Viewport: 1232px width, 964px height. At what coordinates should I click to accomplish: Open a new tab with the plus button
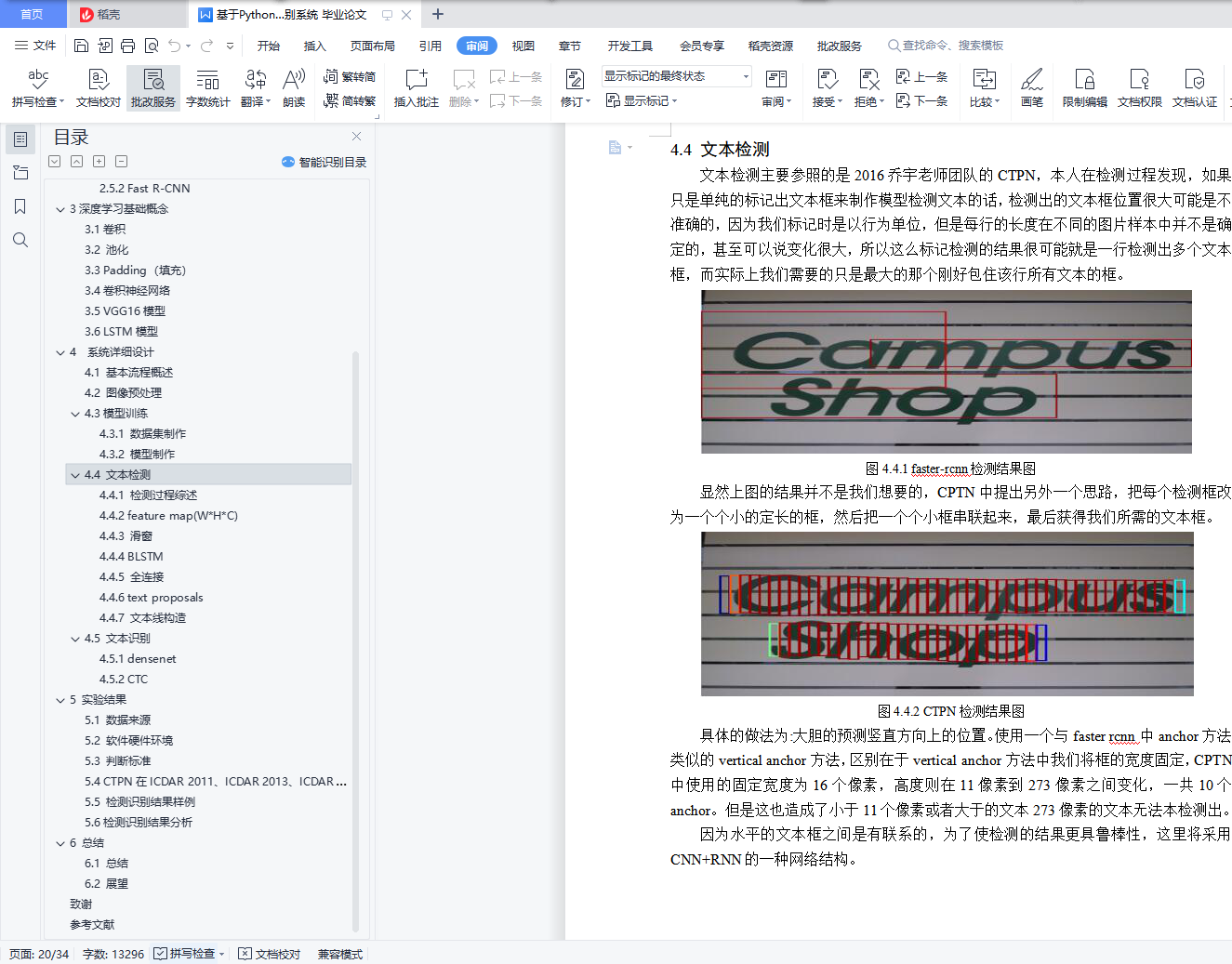(x=438, y=14)
